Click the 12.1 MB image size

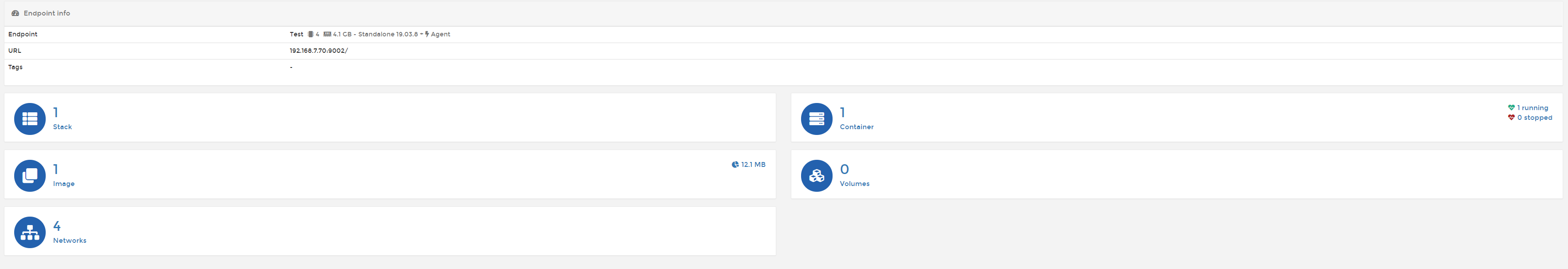[x=753, y=164]
